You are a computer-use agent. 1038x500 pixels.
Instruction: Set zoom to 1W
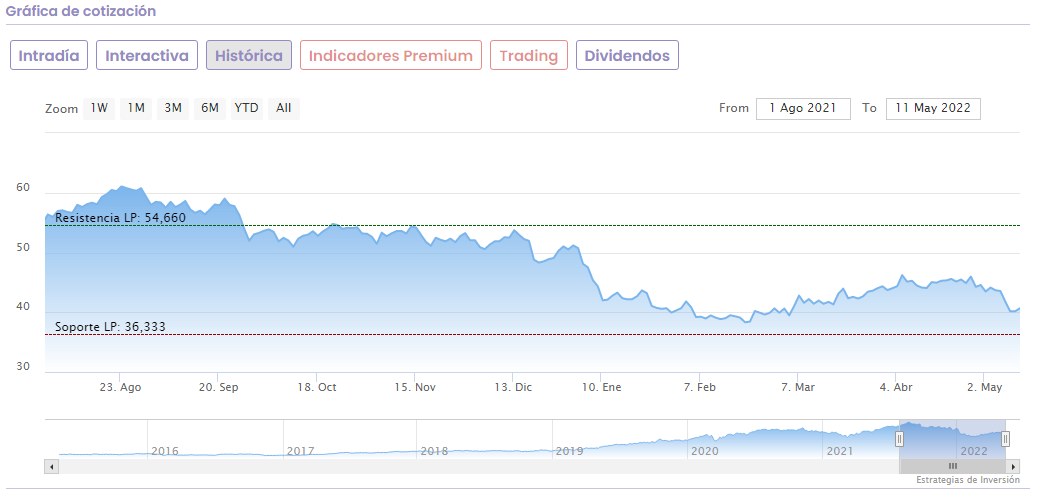tap(99, 108)
